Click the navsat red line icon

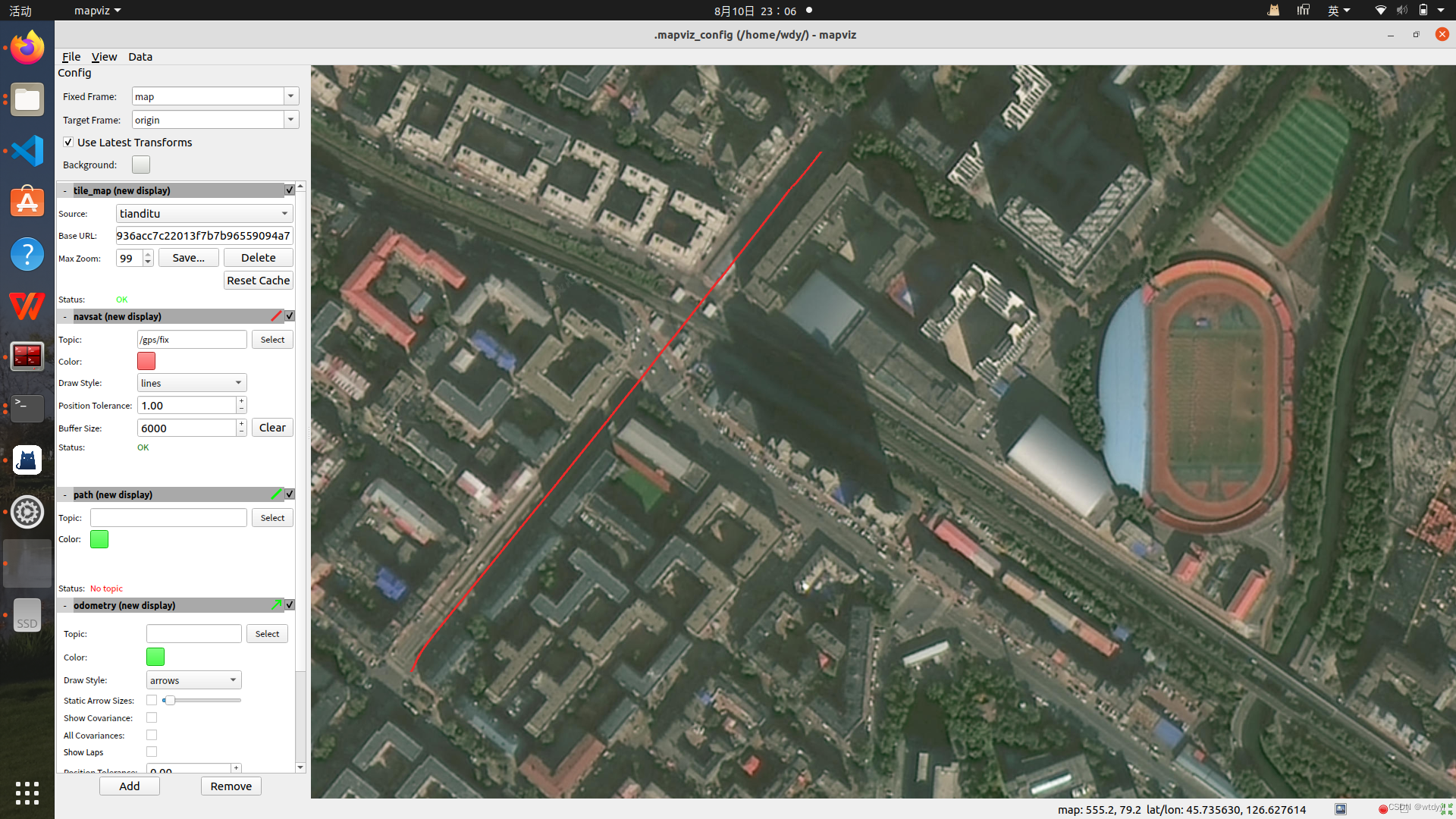point(276,316)
